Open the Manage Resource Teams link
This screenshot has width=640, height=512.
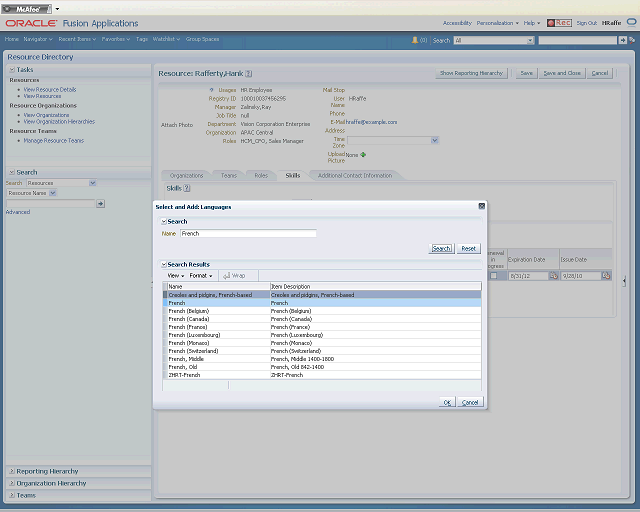tap(53, 140)
